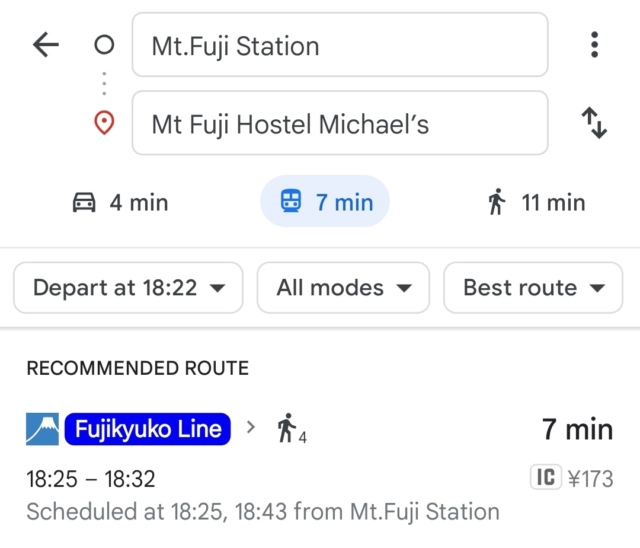Tap the Mt. Fuji railway logo icon
The image size is (640, 548).
click(42, 429)
